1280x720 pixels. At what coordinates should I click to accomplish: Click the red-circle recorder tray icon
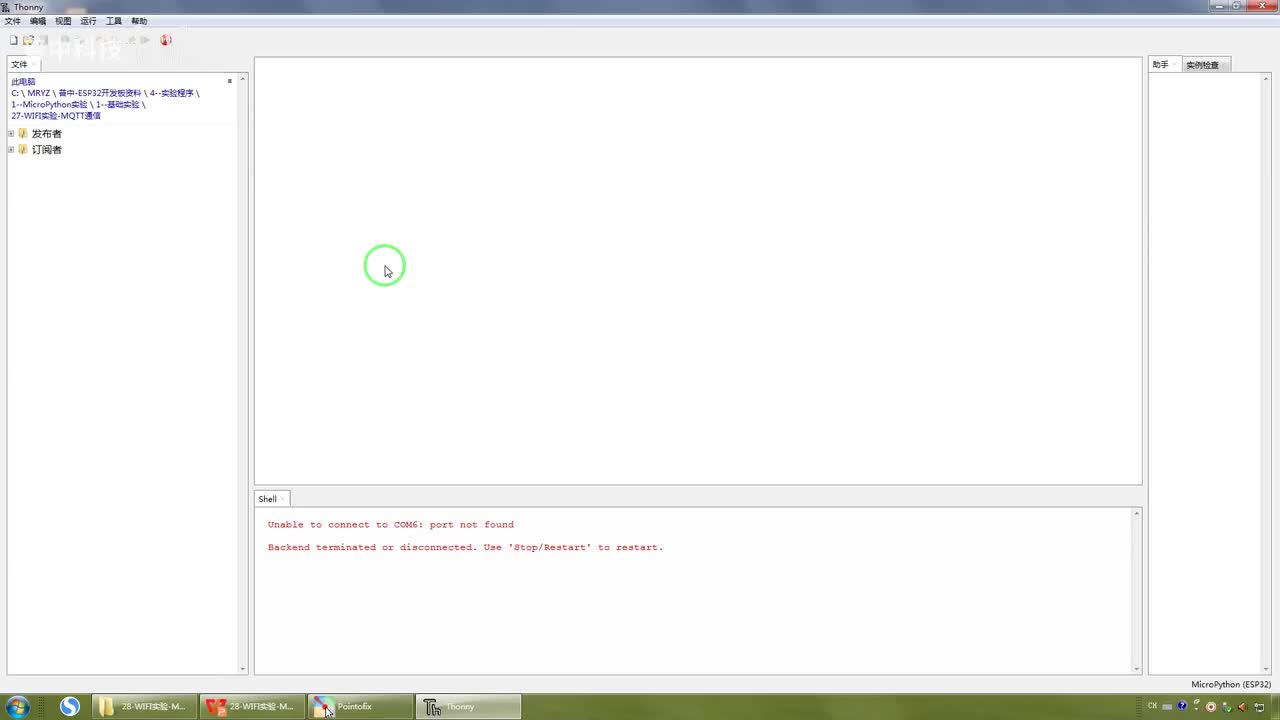[x=1211, y=707]
